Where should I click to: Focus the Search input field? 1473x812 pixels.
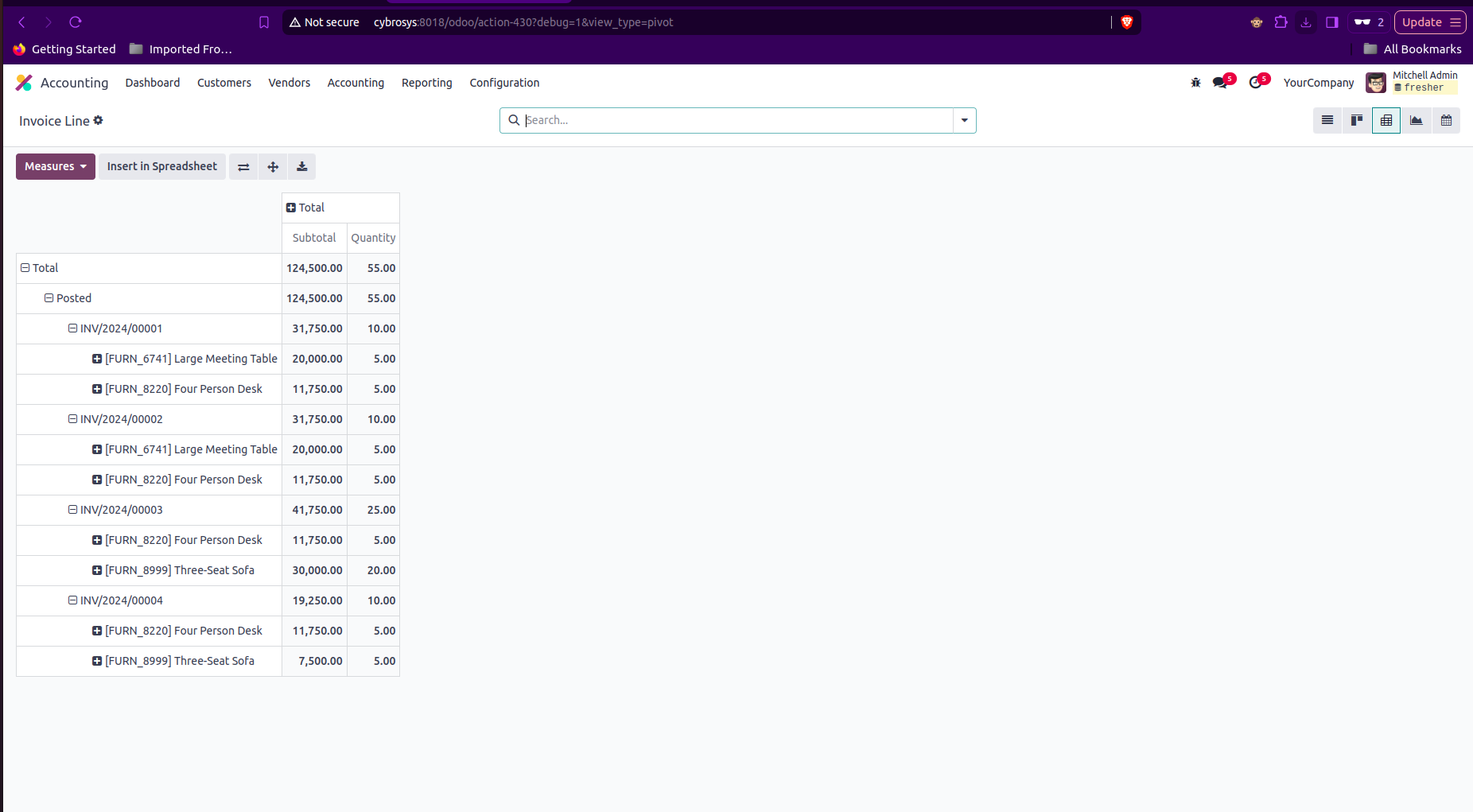click(737, 120)
